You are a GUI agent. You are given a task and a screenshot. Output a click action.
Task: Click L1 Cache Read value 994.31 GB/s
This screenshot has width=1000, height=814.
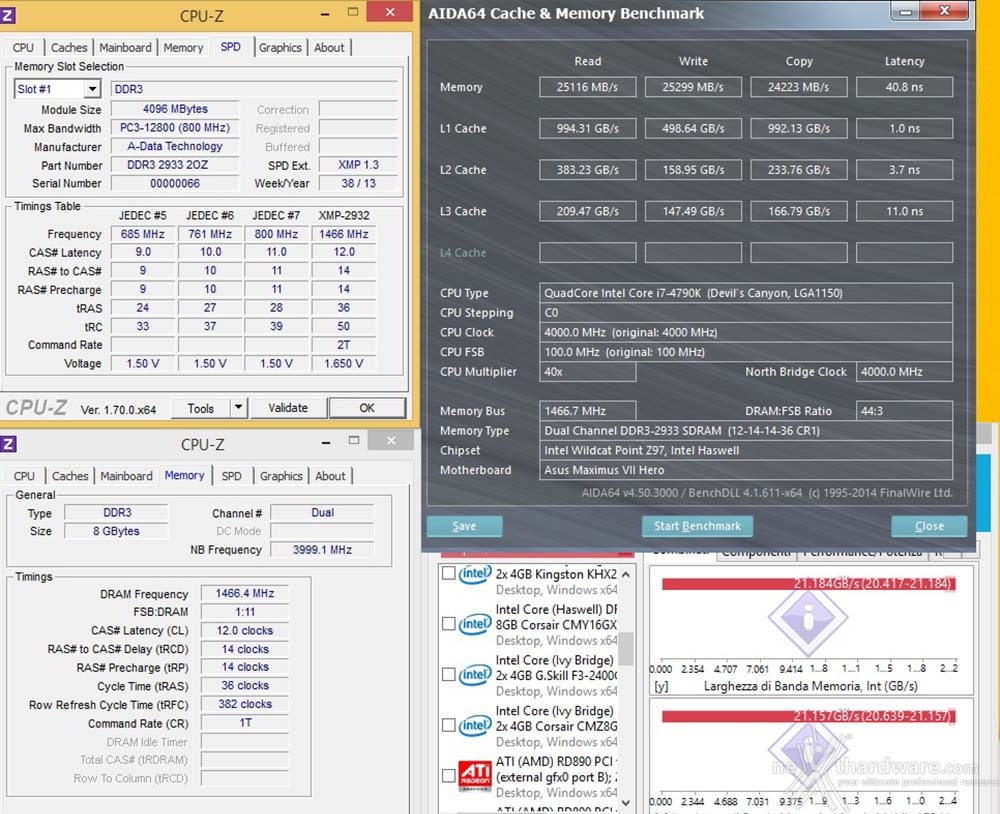click(x=587, y=128)
